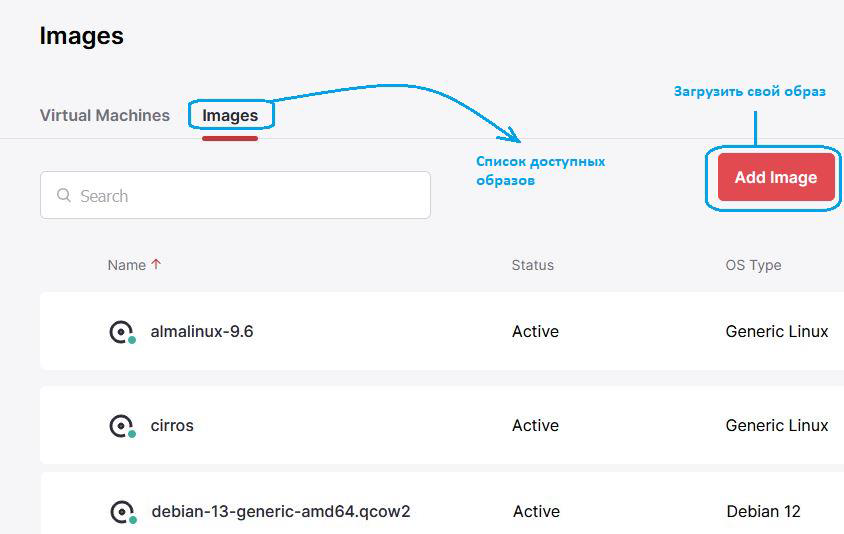Open the almalinux-9.6 image entry
The width and height of the screenshot is (844, 534).
click(x=202, y=331)
